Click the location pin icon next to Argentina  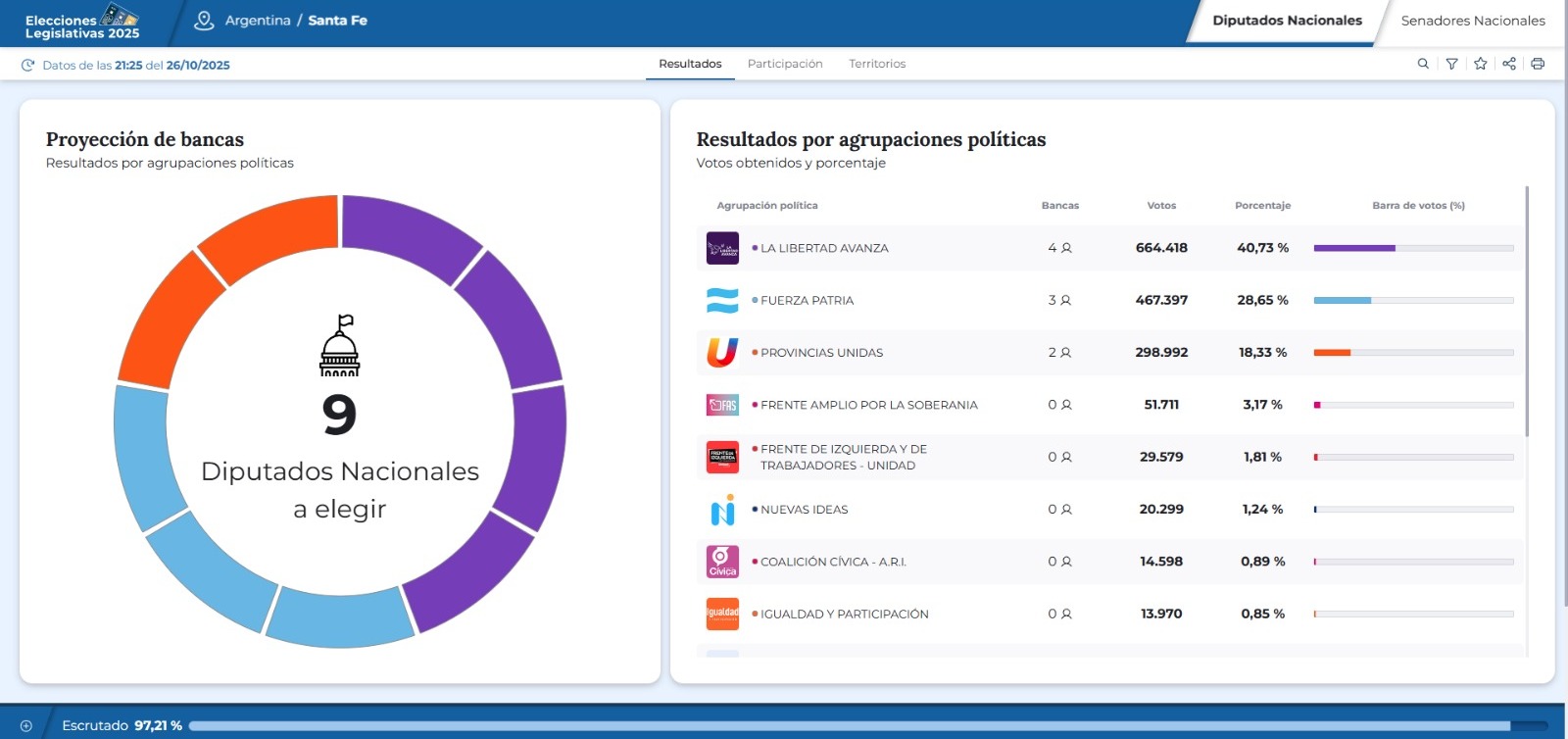(x=204, y=21)
